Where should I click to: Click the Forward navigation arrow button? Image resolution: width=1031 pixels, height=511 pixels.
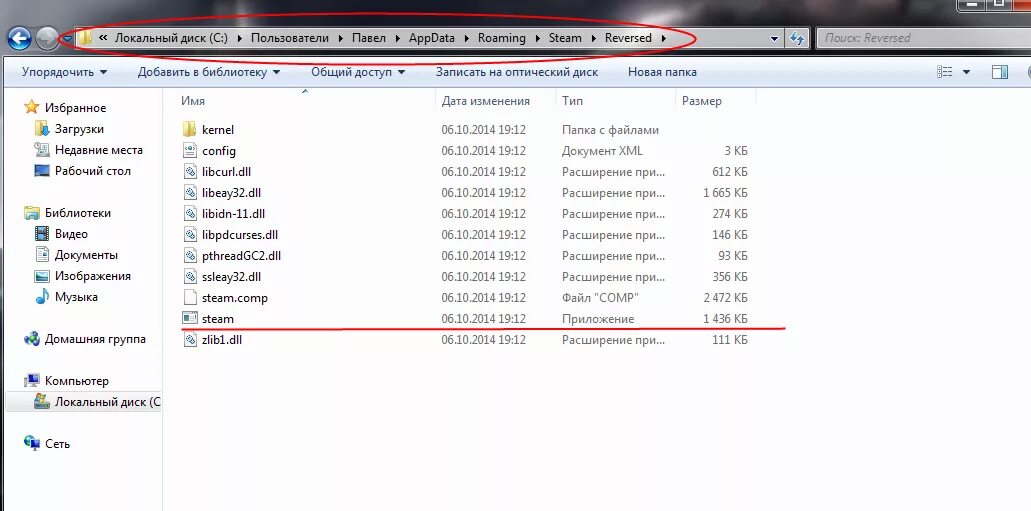click(47, 39)
